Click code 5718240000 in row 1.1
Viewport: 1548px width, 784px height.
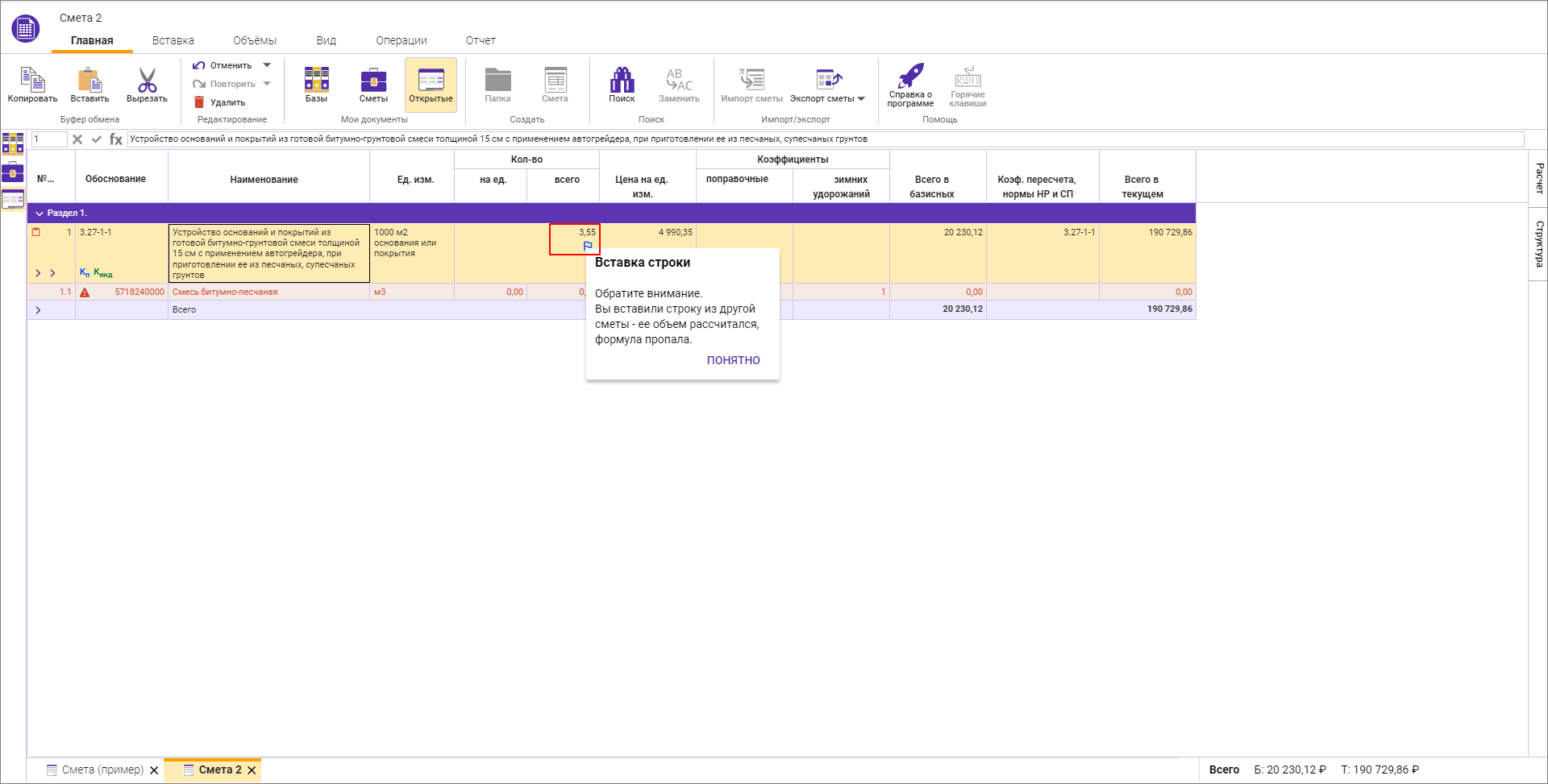coord(139,292)
